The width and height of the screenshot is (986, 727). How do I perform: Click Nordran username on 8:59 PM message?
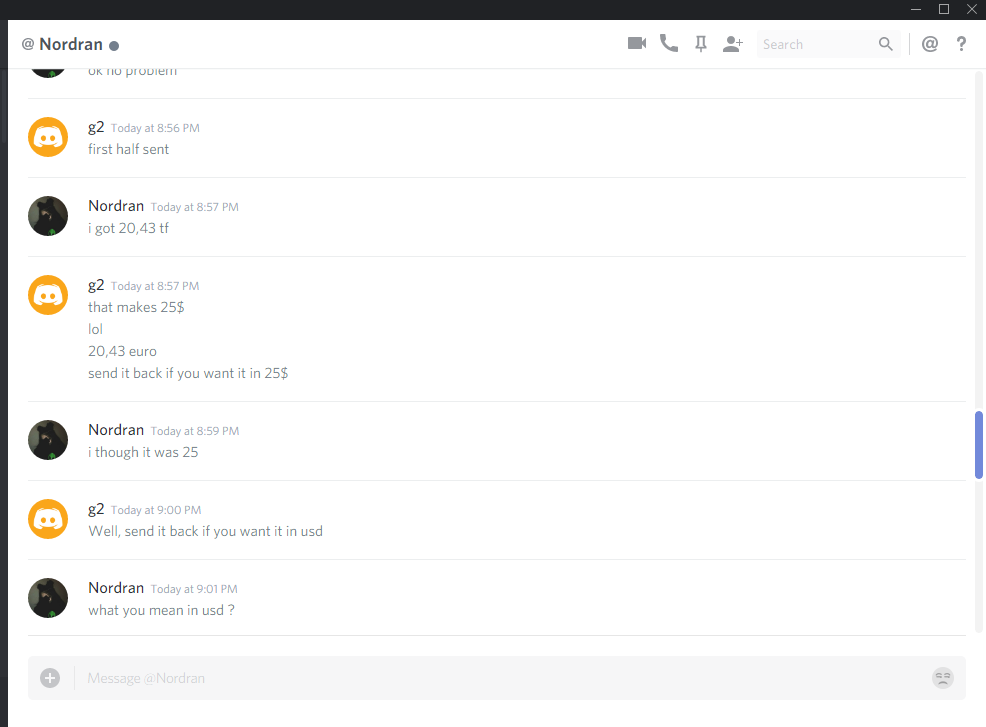click(x=116, y=430)
